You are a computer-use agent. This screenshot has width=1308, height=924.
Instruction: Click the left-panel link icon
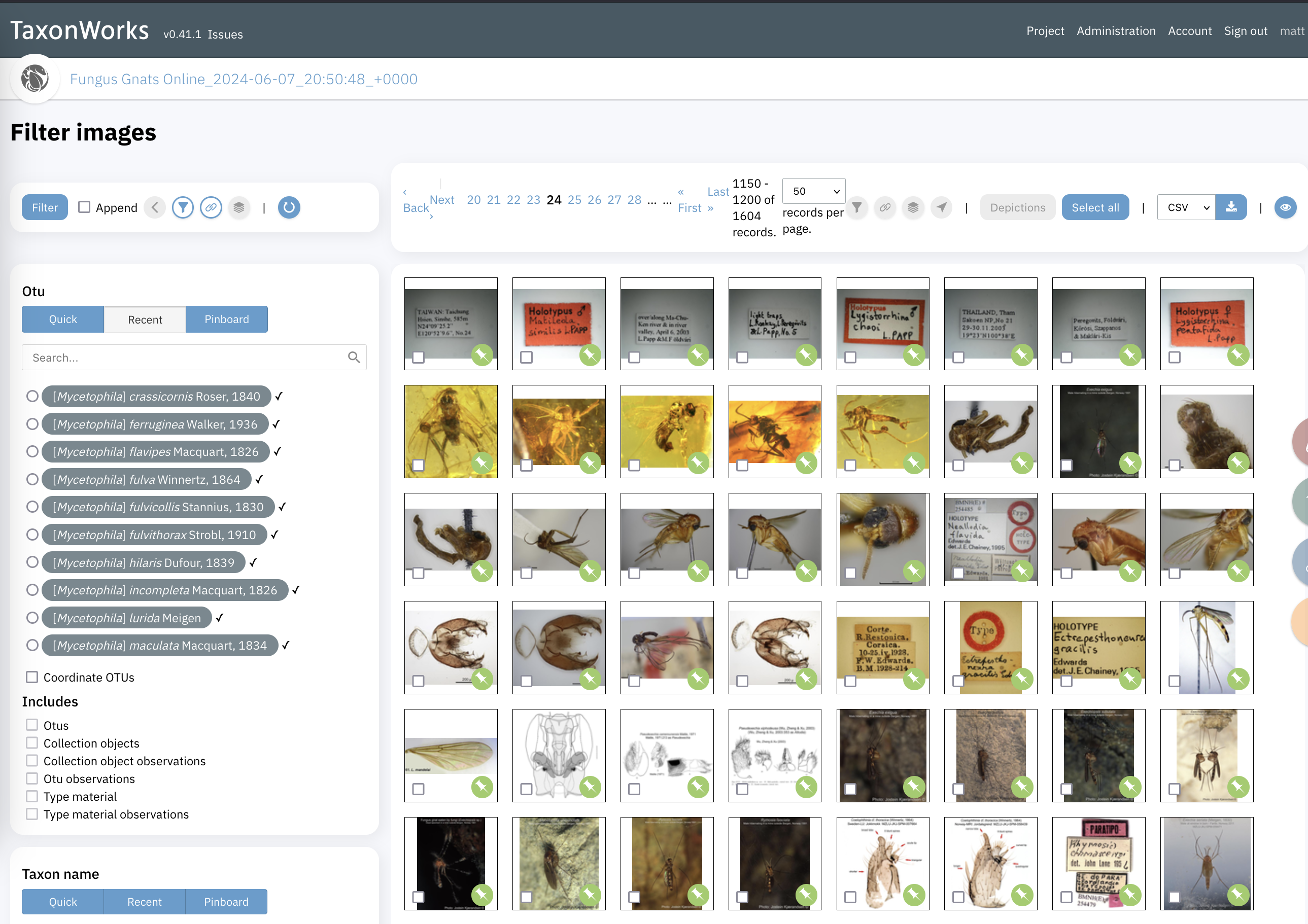[211, 207]
